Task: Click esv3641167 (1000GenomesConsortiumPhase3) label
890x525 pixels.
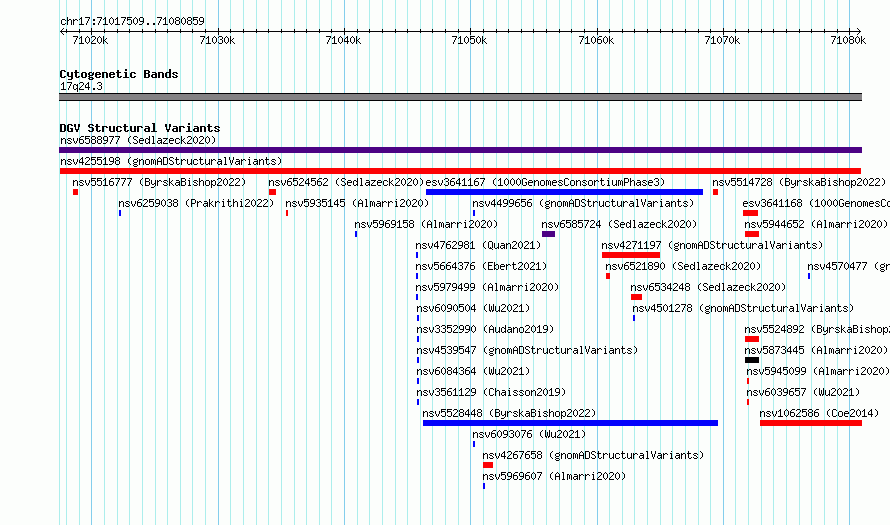Action: tap(545, 182)
